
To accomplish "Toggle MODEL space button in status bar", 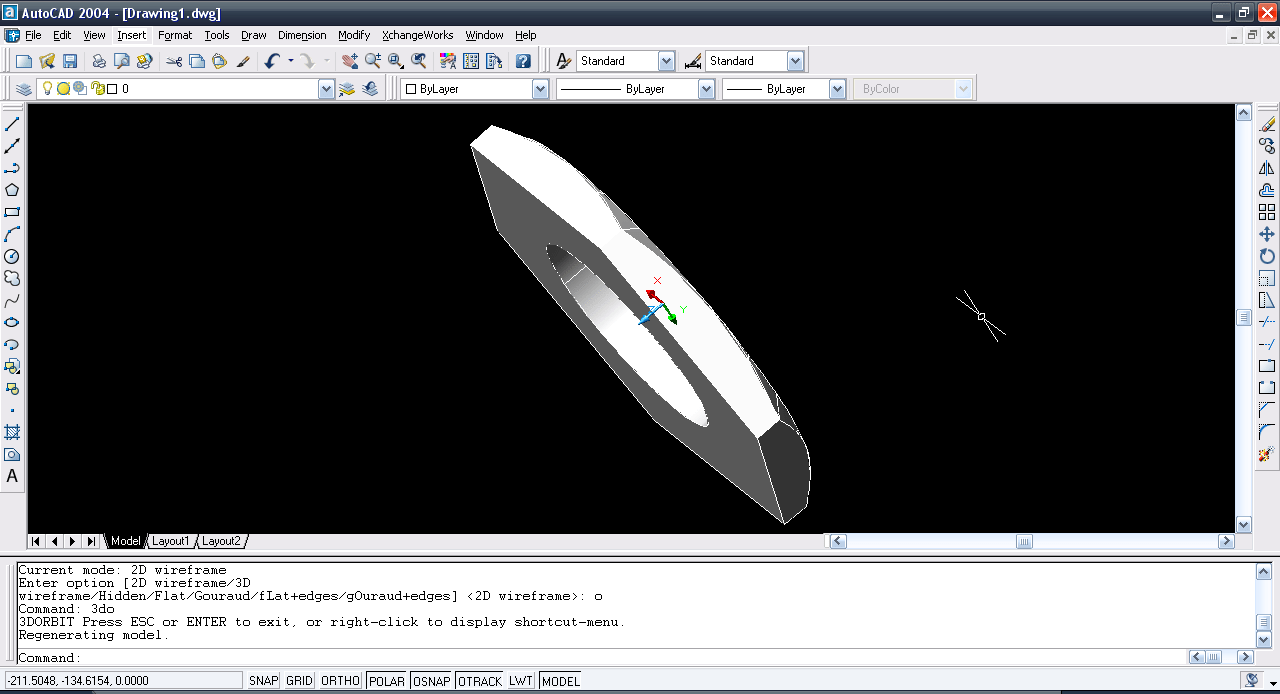I will click(560, 681).
